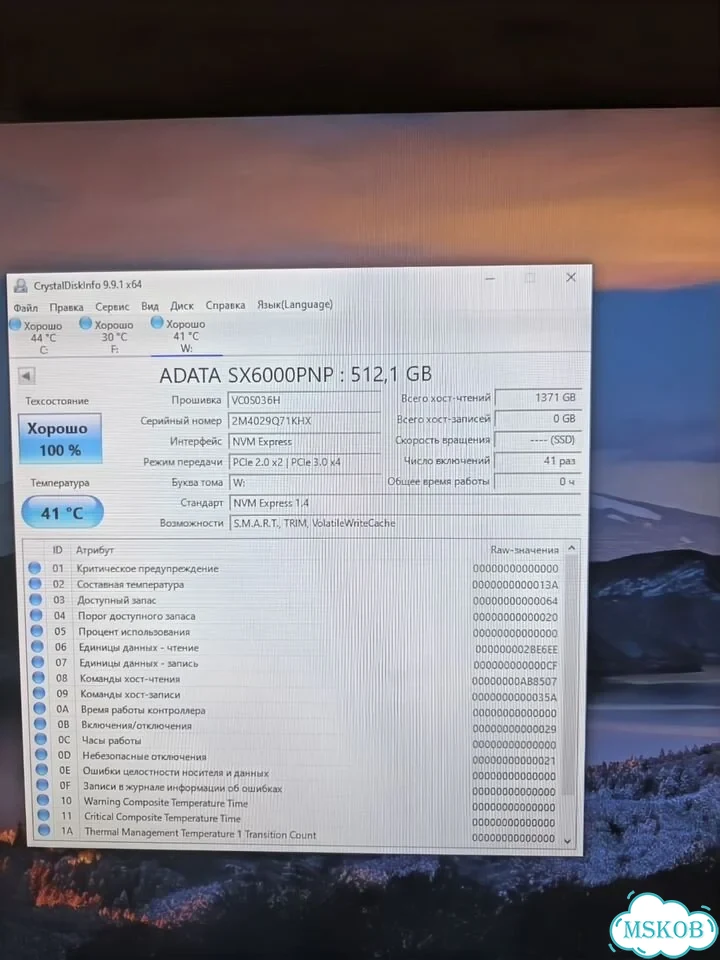This screenshot has width=720, height=960.
Task: Click the drive letter field W:
Action: 304,482
